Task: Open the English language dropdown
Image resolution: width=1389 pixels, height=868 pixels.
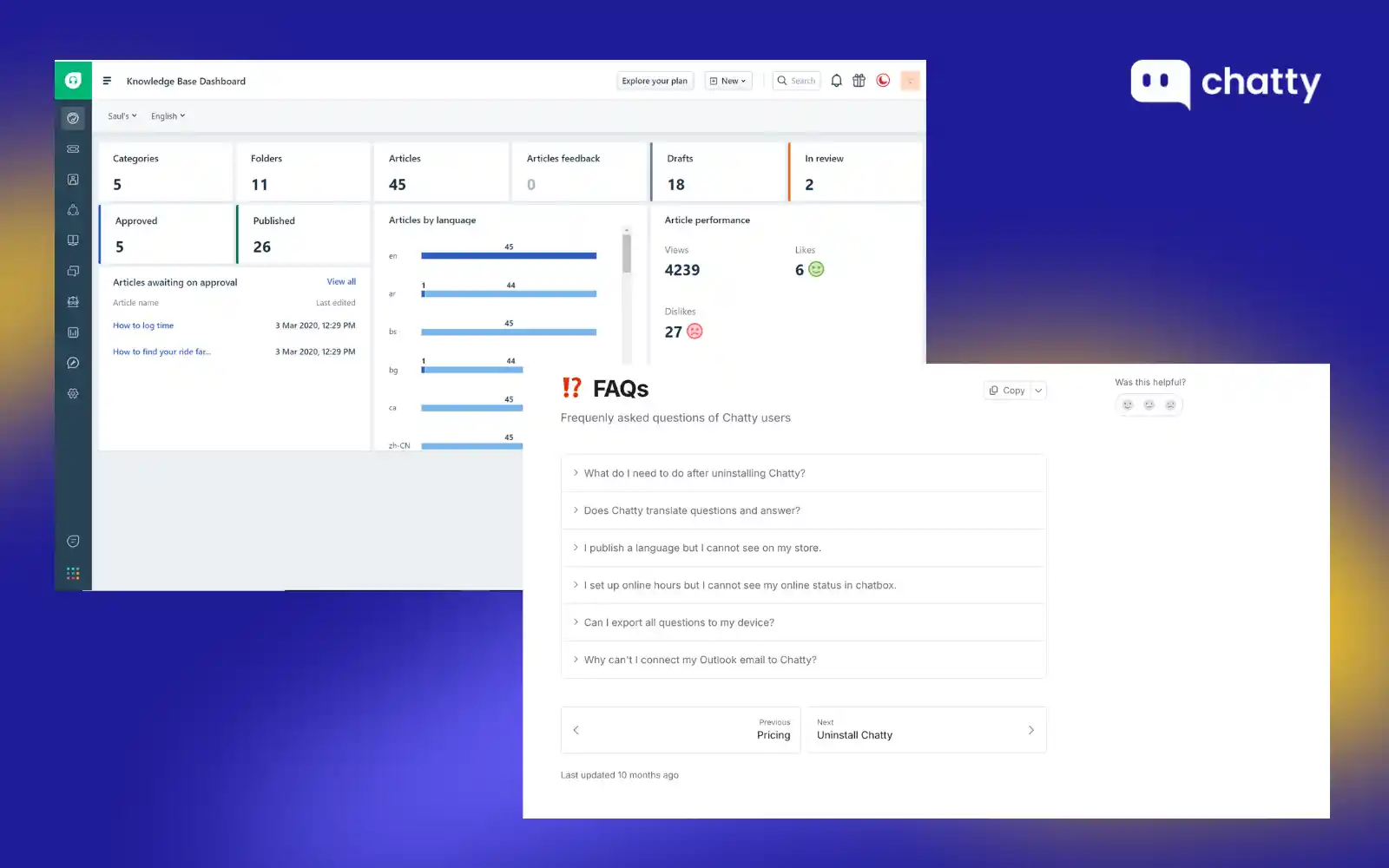Action: [168, 115]
